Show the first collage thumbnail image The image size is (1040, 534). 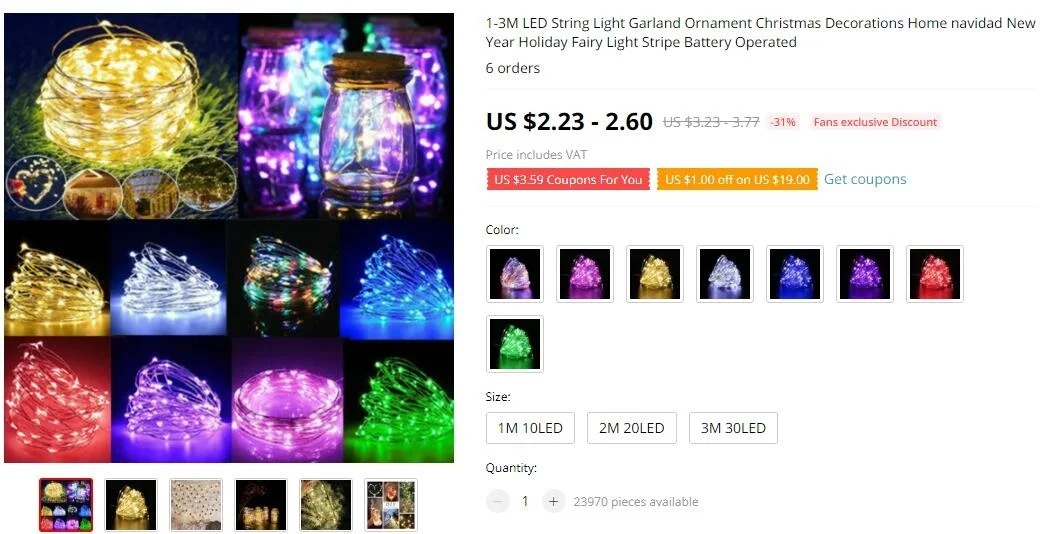tap(66, 505)
